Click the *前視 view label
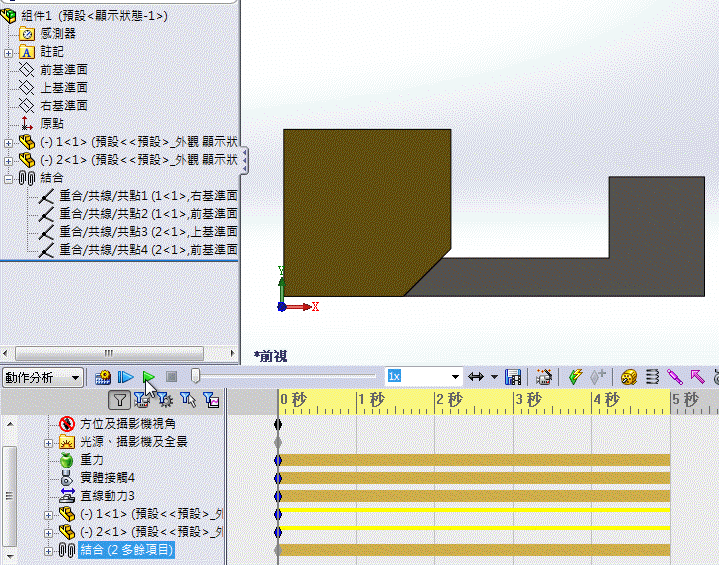 [271, 356]
